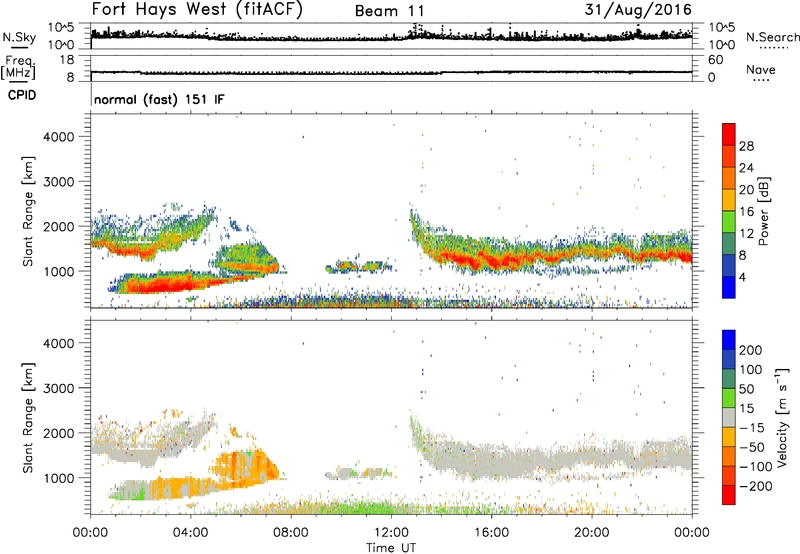
Task: Click the red top segment of Power color bar
Action: (x=729, y=134)
